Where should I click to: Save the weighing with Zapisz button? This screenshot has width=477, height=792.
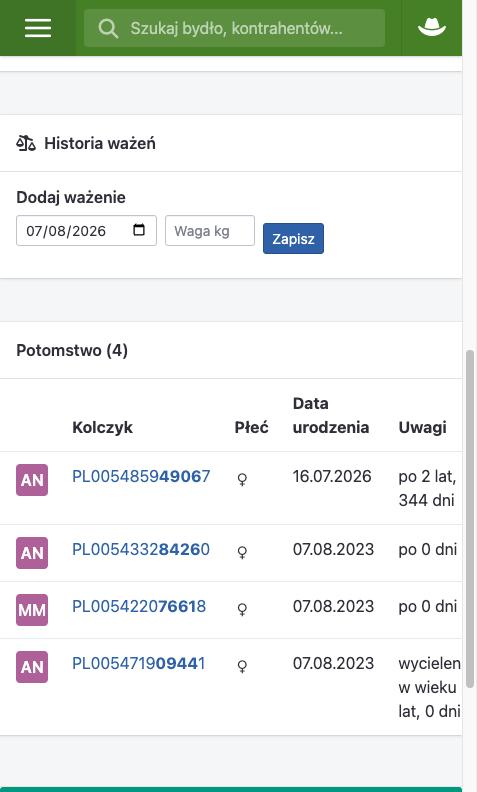click(293, 238)
